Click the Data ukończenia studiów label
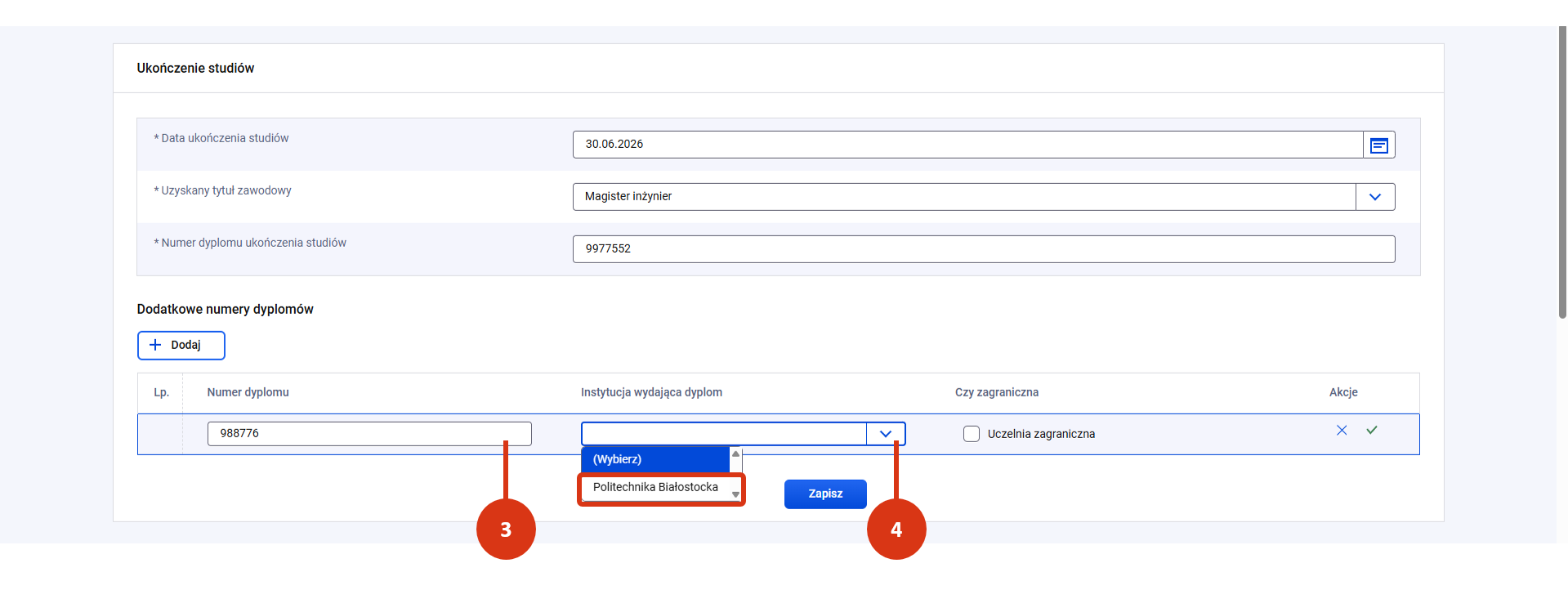Screen dimensions: 1568x590 point(221,138)
